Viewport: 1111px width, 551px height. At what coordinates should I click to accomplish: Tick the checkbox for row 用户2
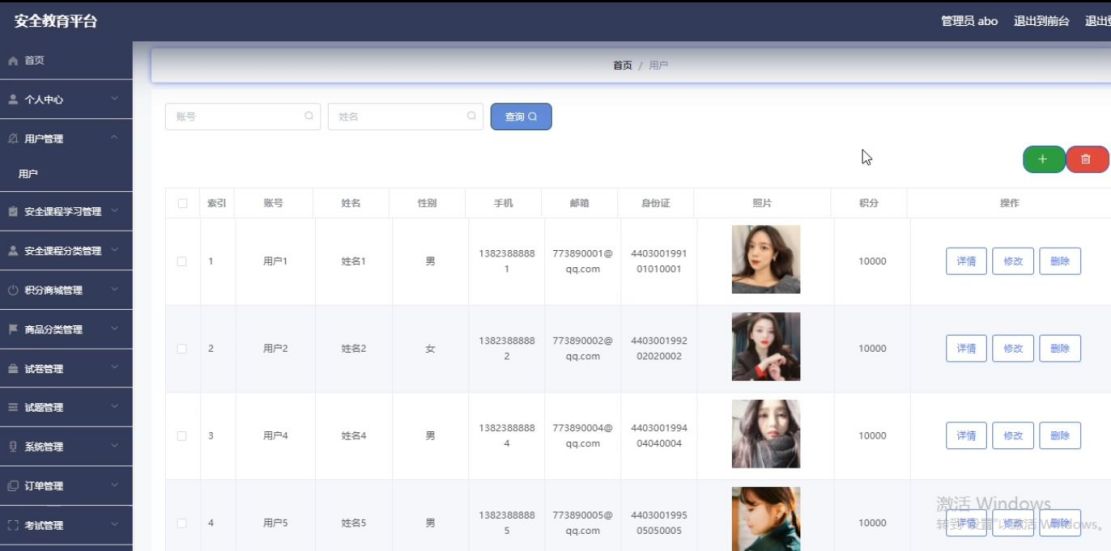click(x=182, y=348)
